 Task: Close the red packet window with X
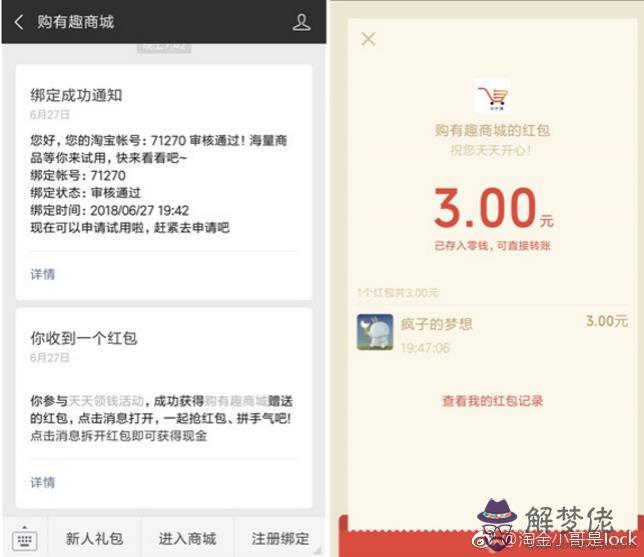click(368, 39)
